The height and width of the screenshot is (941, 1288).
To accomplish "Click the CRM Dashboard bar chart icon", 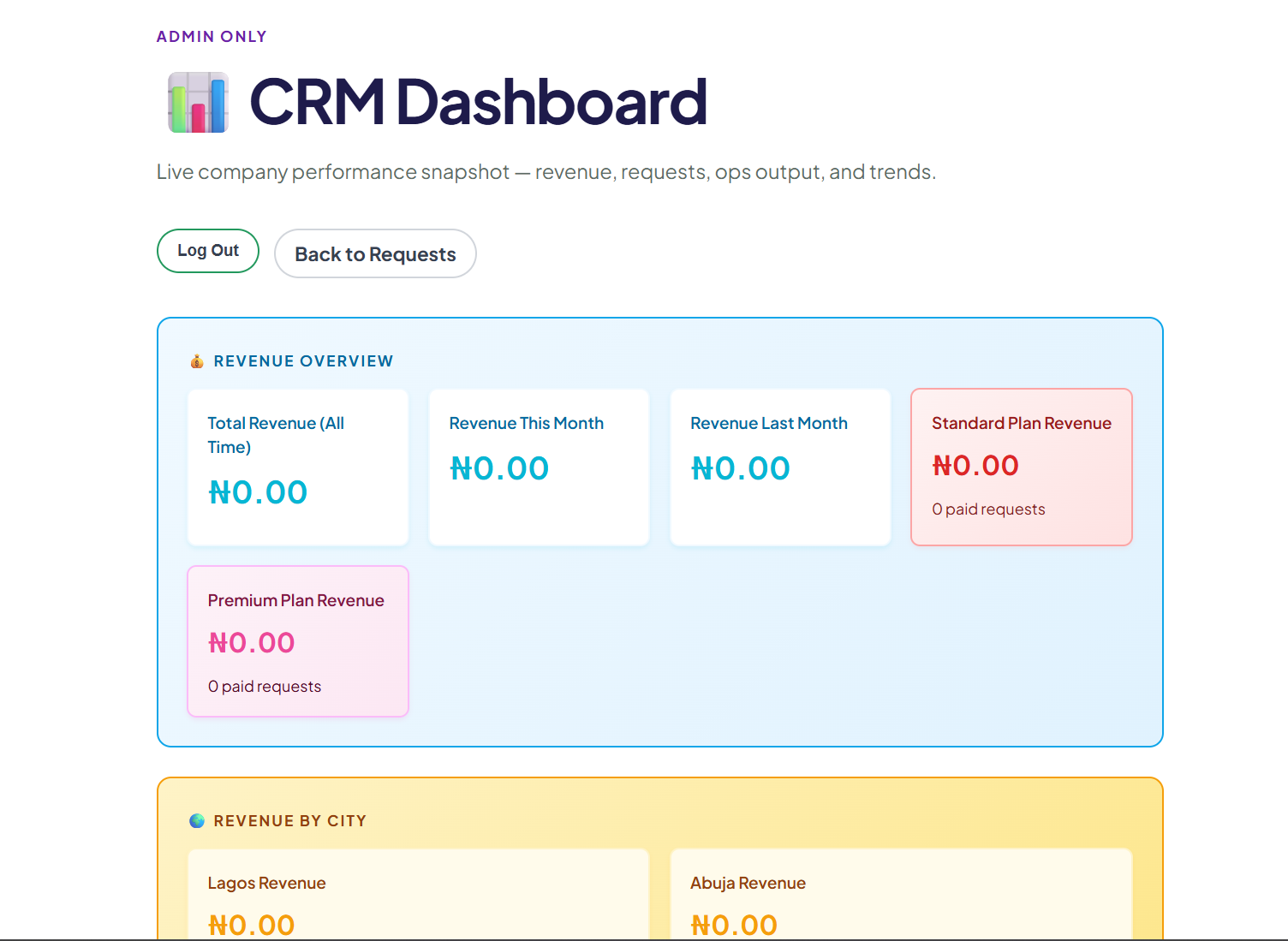I will [x=197, y=102].
